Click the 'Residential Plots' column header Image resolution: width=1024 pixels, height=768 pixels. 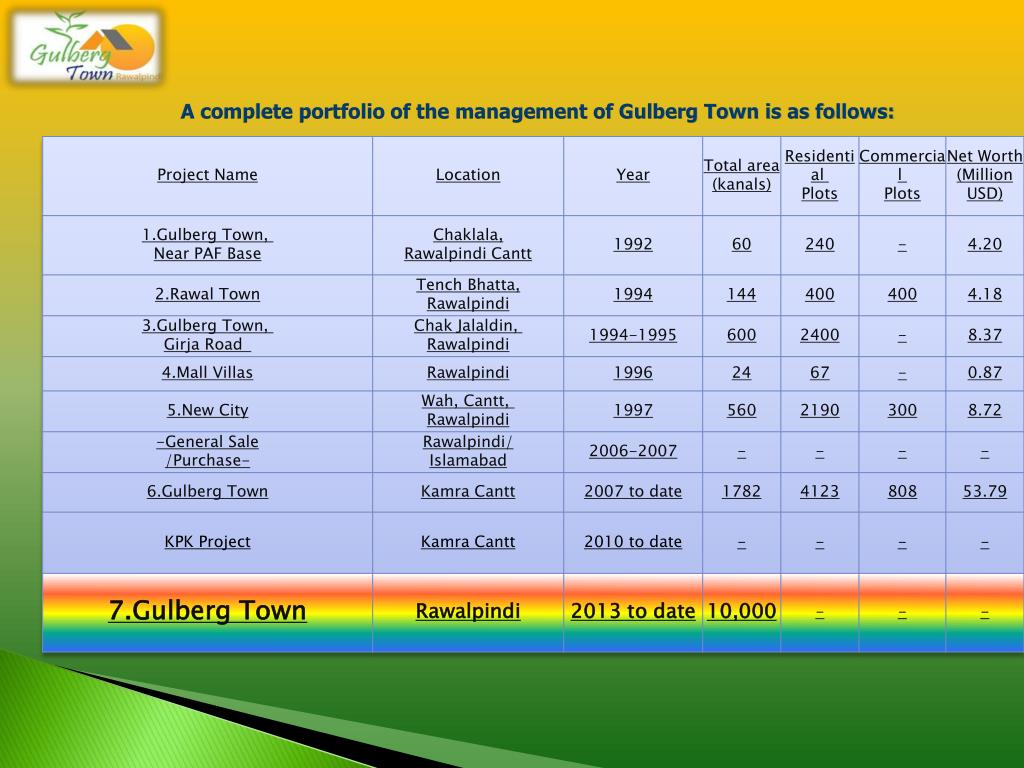pyautogui.click(x=820, y=175)
